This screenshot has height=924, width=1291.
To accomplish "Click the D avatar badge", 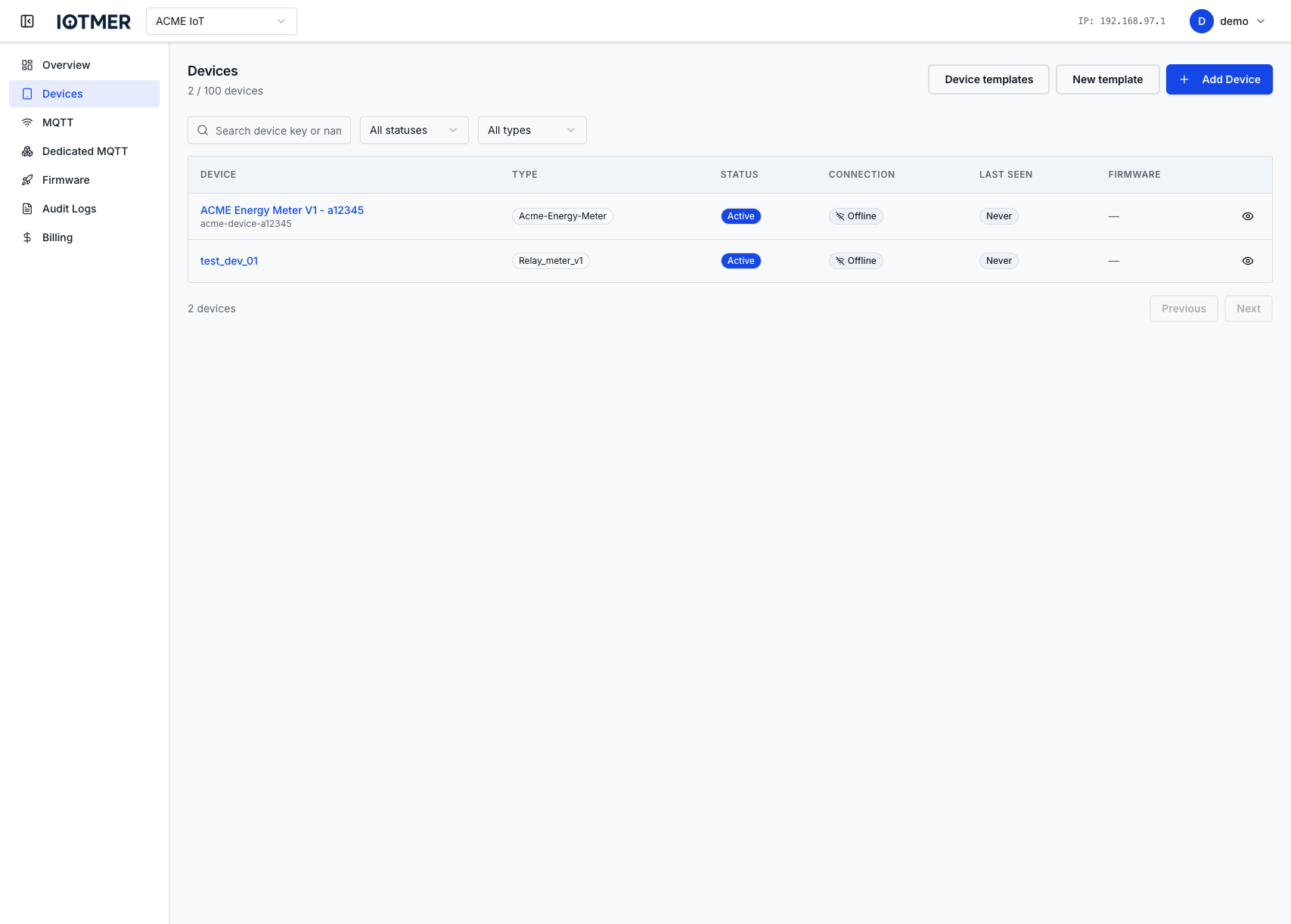I will pos(1201,21).
